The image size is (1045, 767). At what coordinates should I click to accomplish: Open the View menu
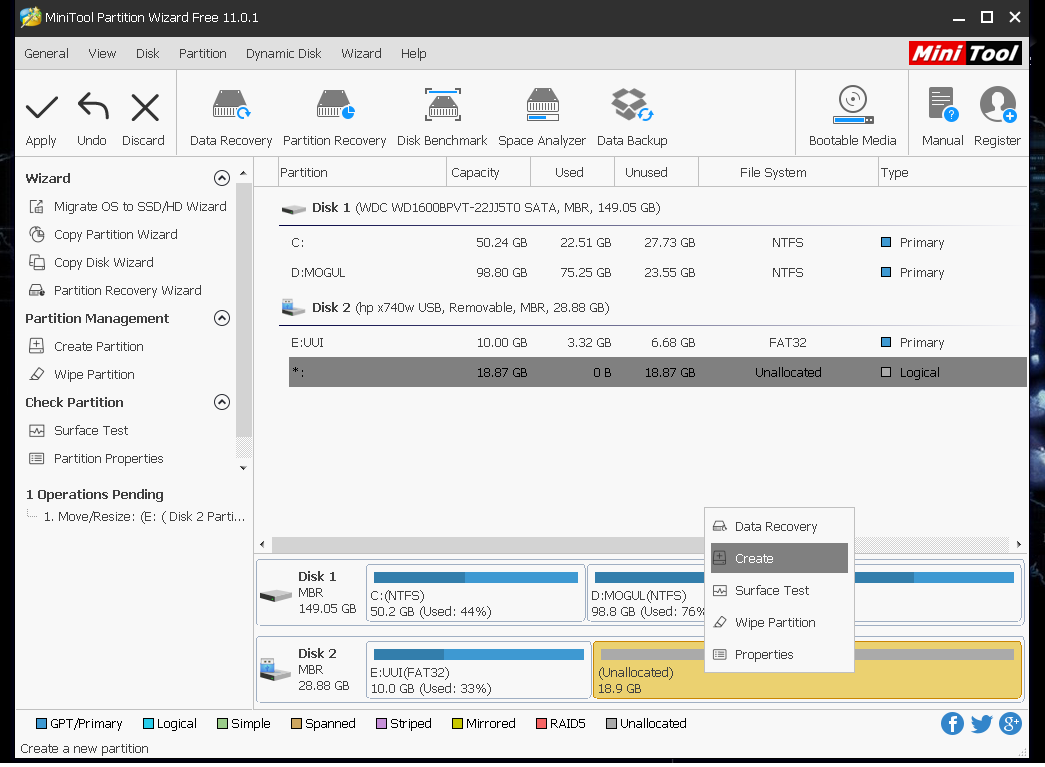(x=102, y=54)
